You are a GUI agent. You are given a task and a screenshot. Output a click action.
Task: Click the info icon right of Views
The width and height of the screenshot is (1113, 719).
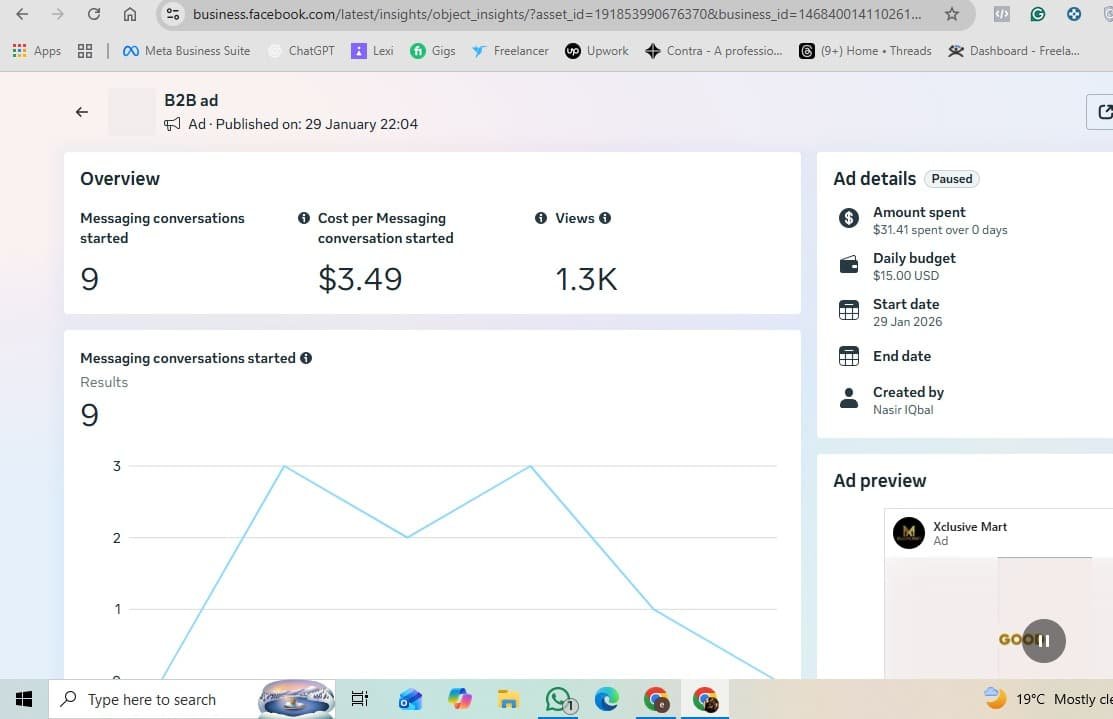pos(605,218)
